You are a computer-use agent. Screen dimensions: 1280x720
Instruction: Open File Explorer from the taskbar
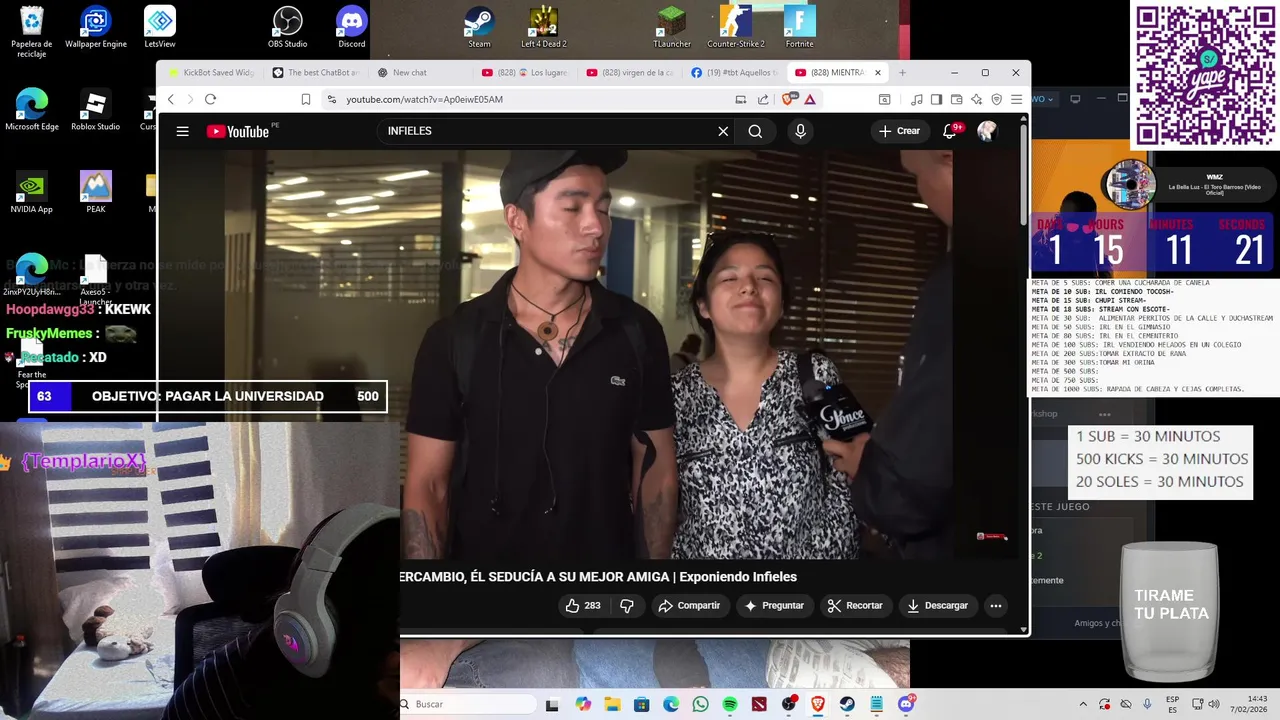click(612, 704)
